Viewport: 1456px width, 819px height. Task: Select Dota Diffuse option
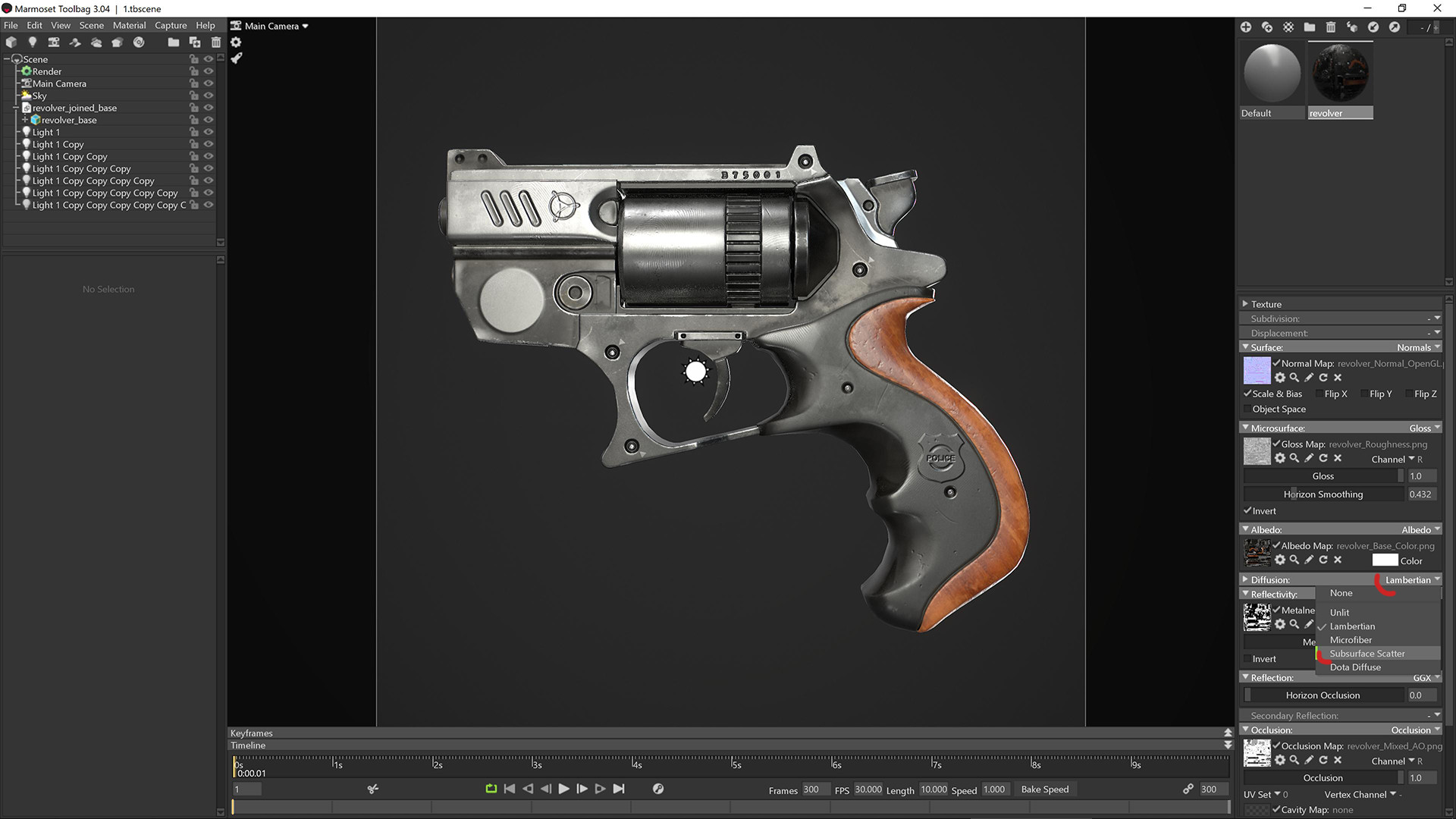click(1377, 667)
